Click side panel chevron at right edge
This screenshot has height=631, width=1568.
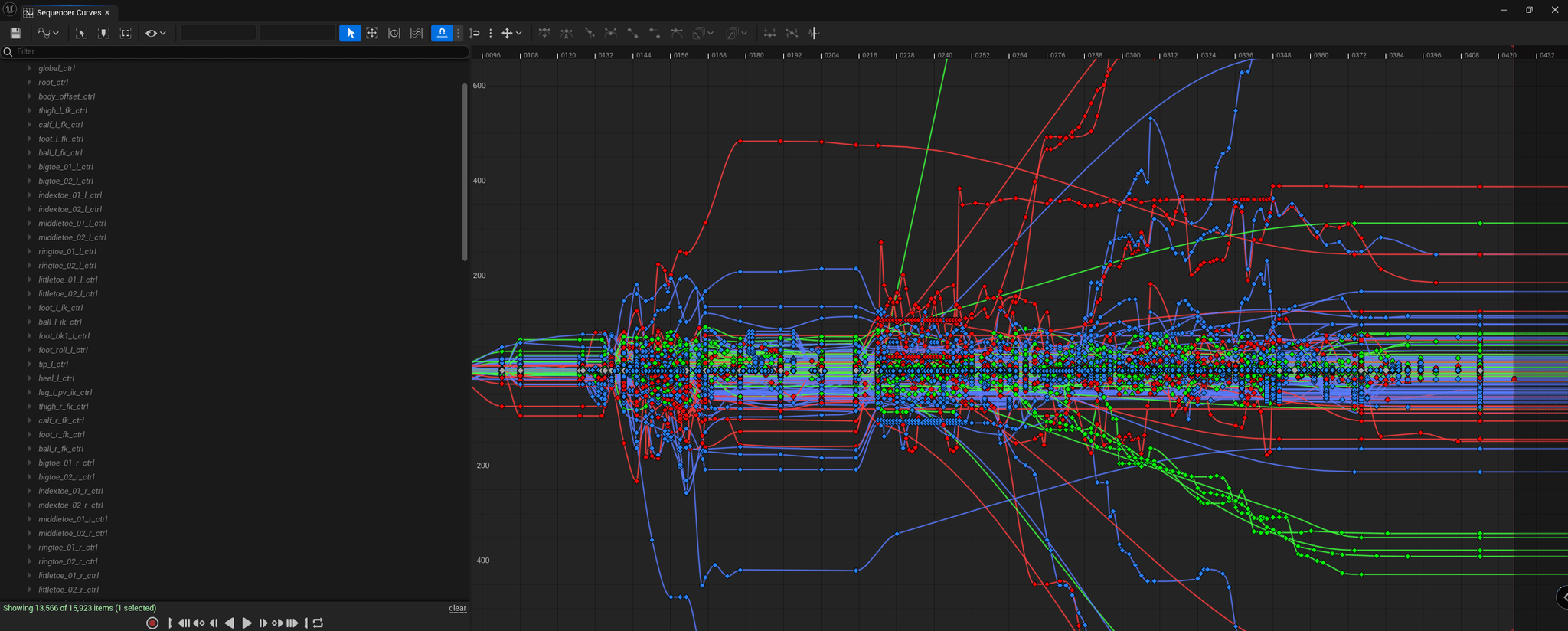click(1563, 597)
